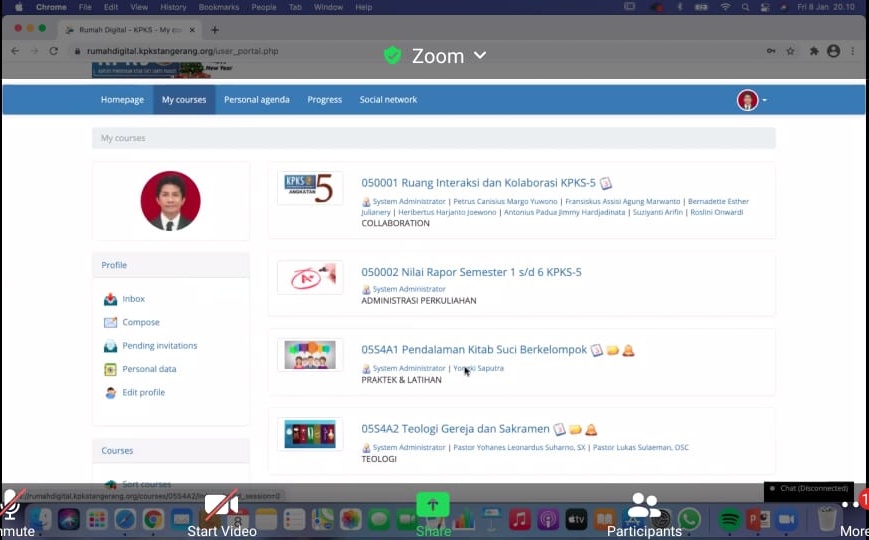Open course 05S4A1 Pendalaman Kitab Suci Berkelompok
Image resolution: width=869 pixels, height=540 pixels.
tap(474, 350)
